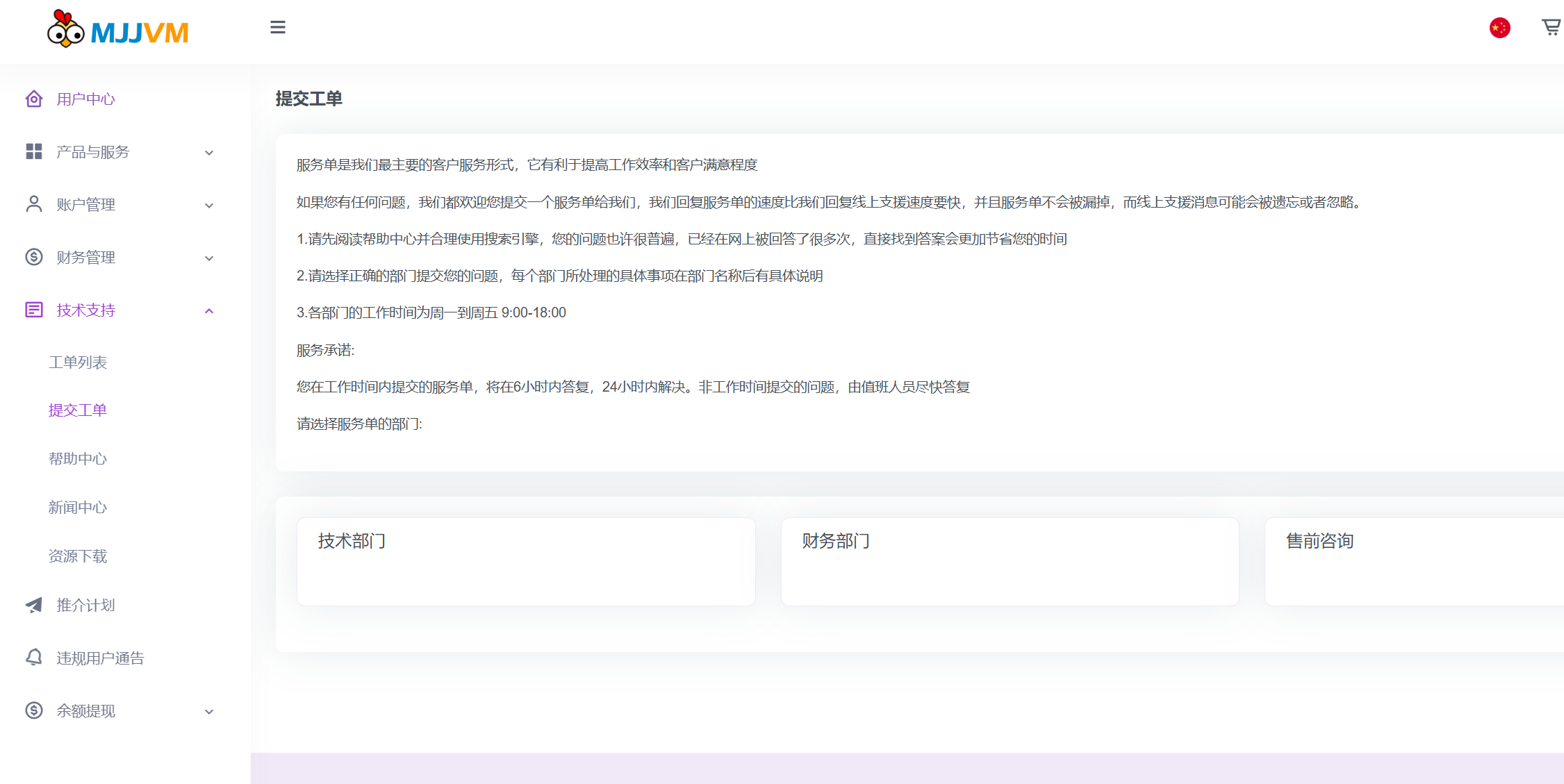
Task: Click the dollar icon beside 财务管理
Action: 34,257
